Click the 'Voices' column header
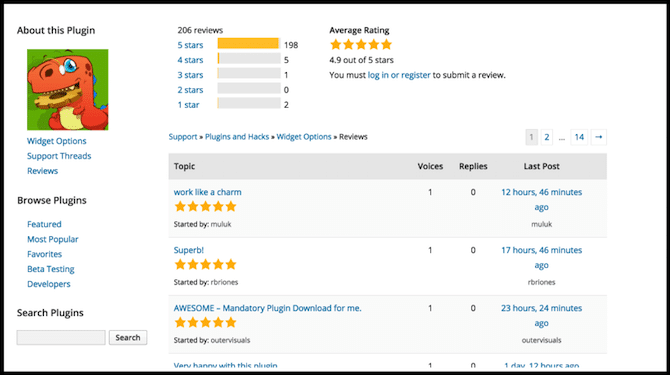Screen dimensions: 670x375 tap(430, 166)
